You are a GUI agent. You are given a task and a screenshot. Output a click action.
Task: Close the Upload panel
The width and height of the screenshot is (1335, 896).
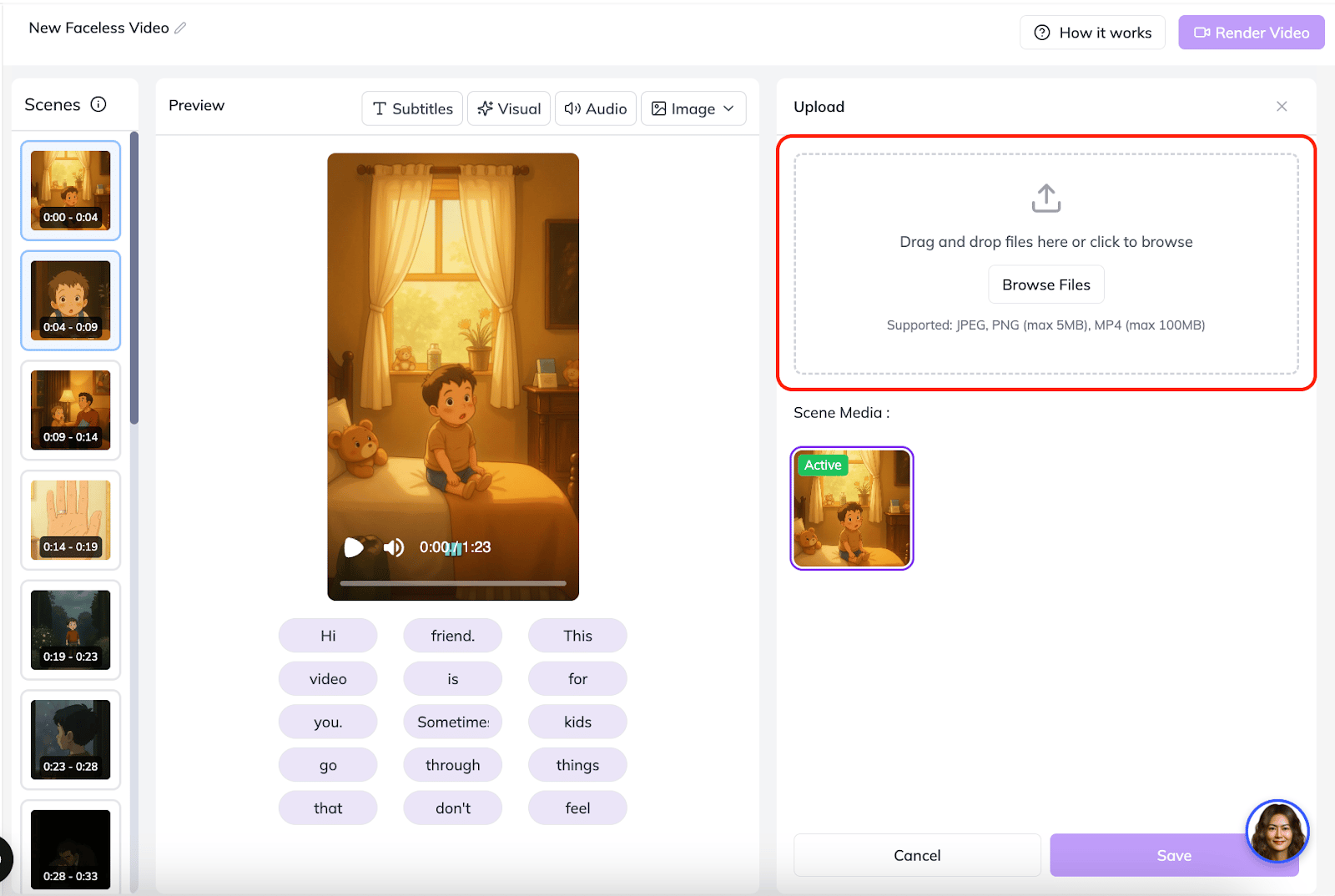point(1282,106)
